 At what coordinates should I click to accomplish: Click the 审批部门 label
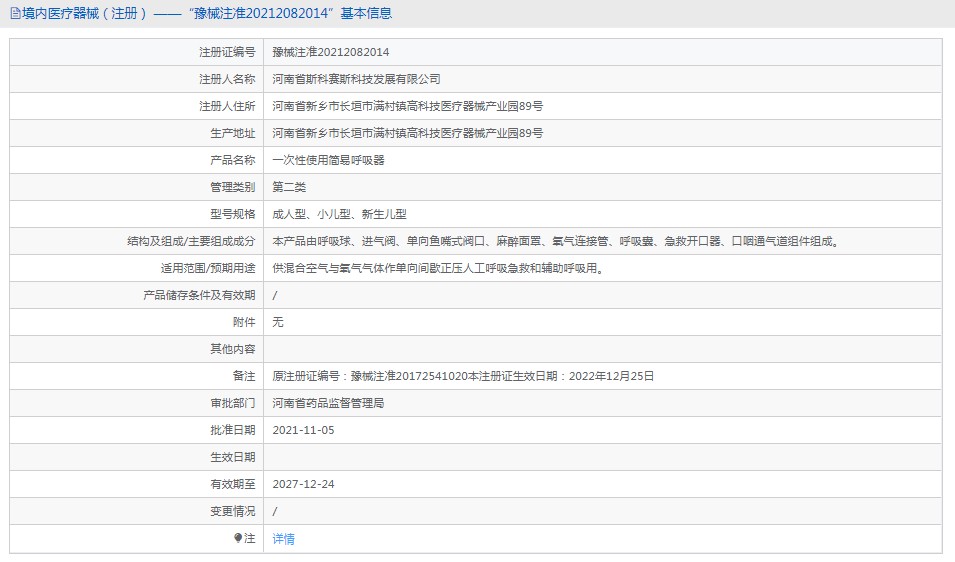[x=233, y=403]
